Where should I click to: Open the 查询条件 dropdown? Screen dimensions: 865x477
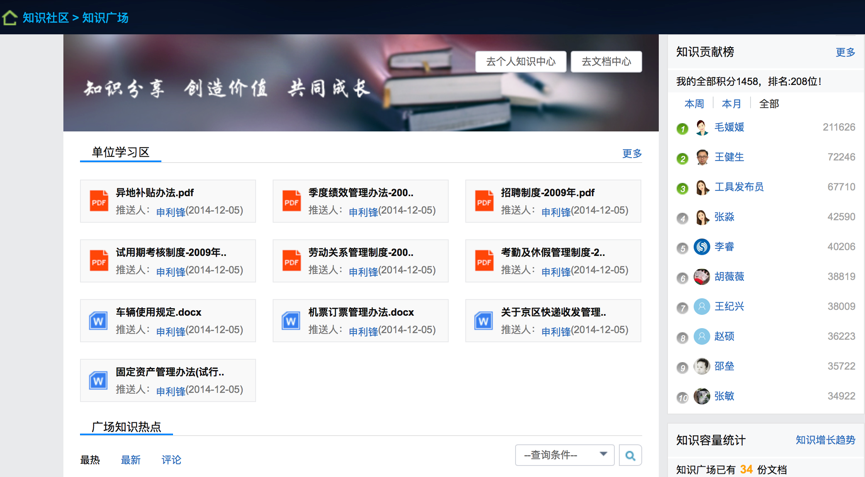click(x=564, y=455)
